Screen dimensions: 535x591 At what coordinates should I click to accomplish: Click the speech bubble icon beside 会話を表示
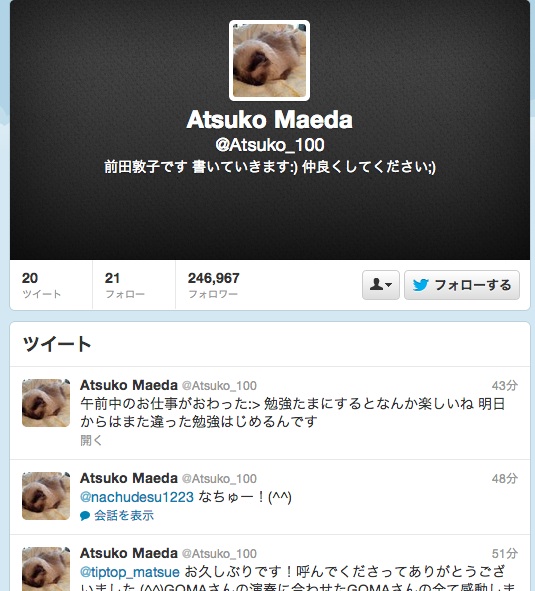pyautogui.click(x=85, y=516)
